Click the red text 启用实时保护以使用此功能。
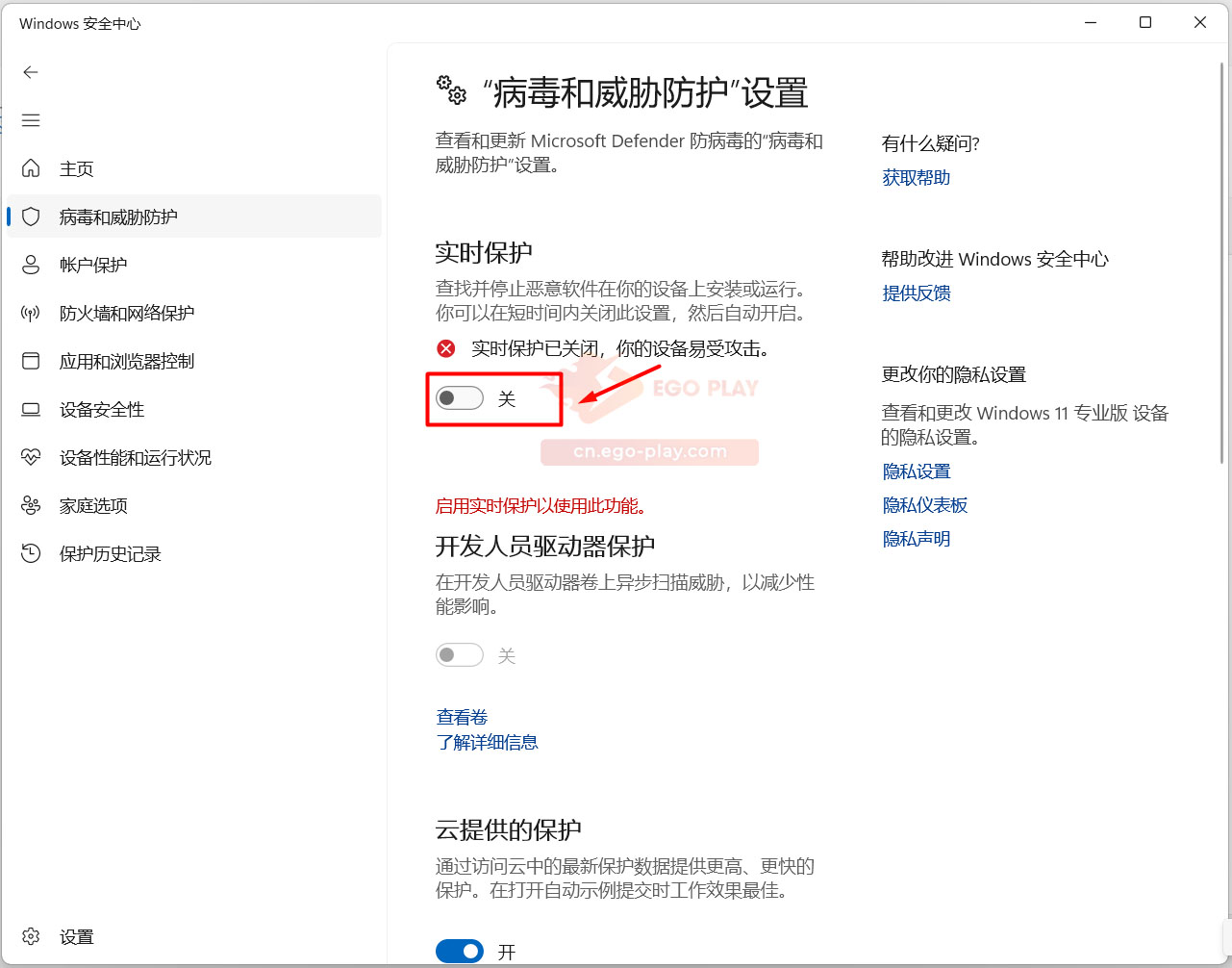This screenshot has width=1232, height=968. click(x=541, y=505)
